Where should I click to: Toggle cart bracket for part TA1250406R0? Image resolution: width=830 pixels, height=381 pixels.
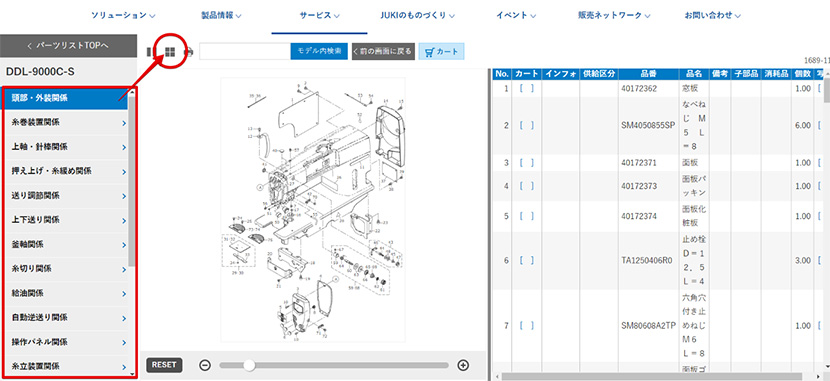(526, 260)
